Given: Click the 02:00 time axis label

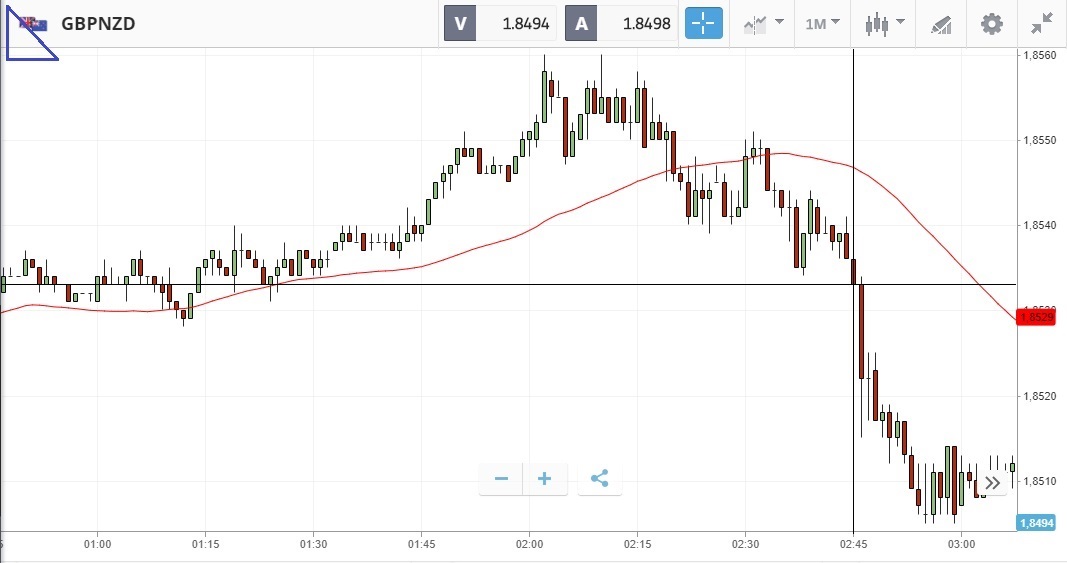Looking at the screenshot, I should [529, 544].
